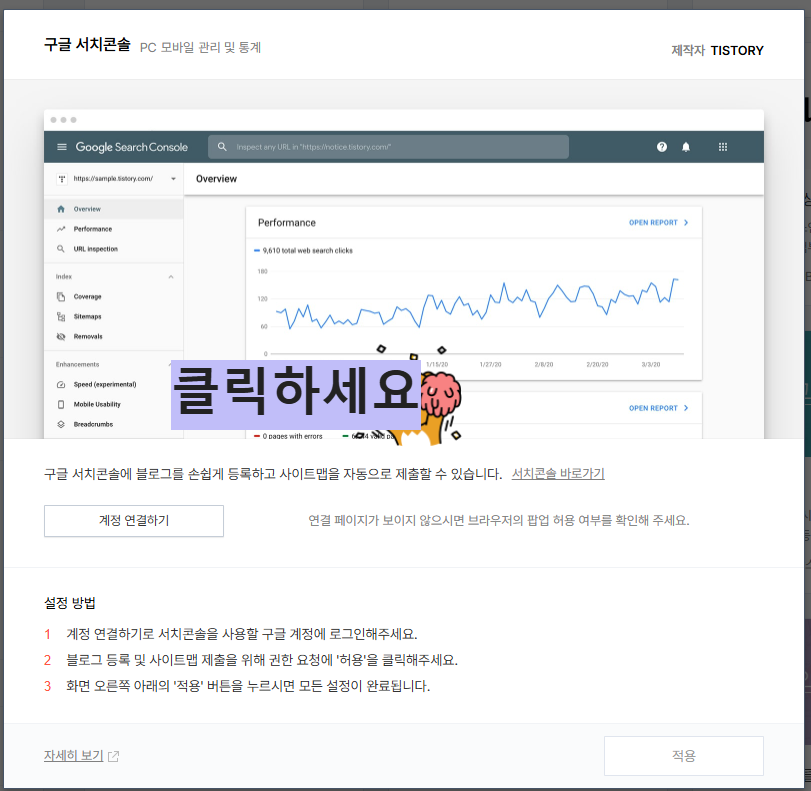Select the Breadcrumbs layers icon in sidebar
The width and height of the screenshot is (811, 791).
61,424
